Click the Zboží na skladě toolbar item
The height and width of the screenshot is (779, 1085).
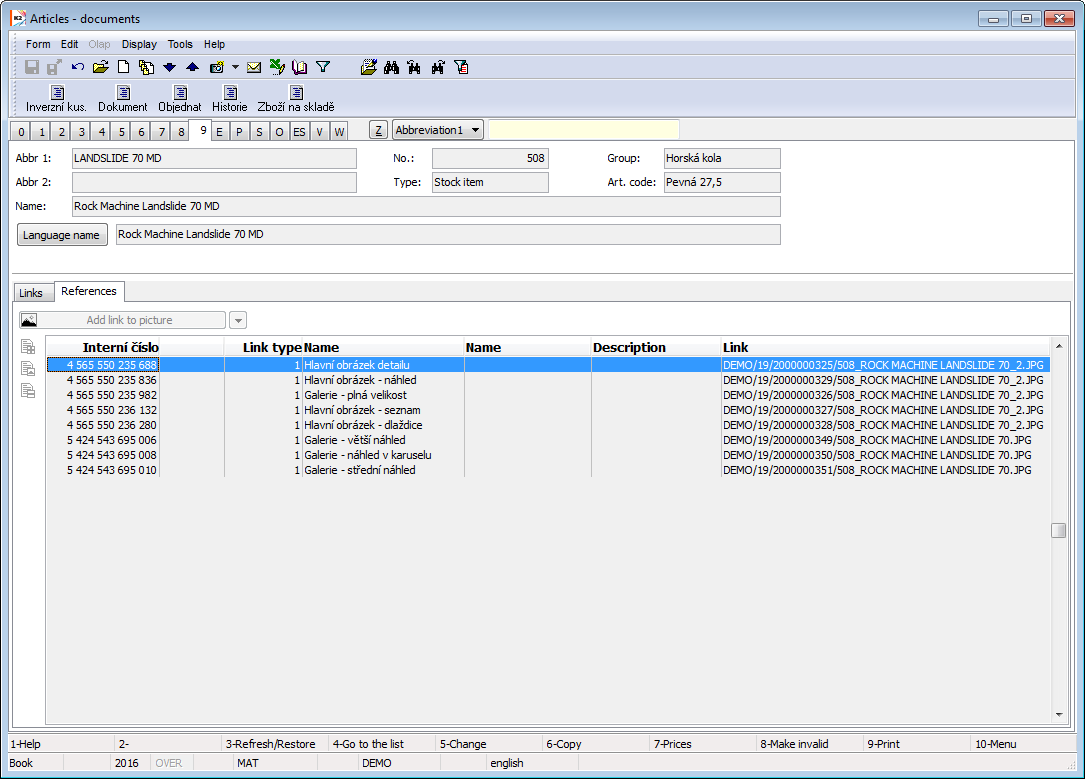coord(295,99)
